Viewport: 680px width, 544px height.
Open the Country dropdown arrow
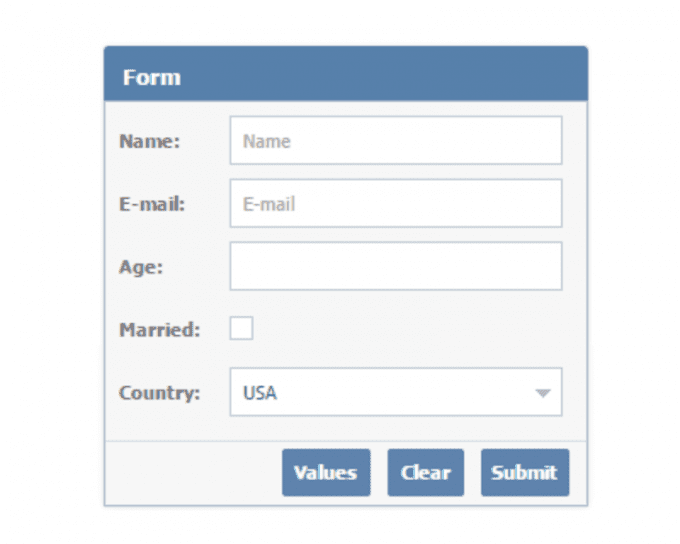pyautogui.click(x=542, y=393)
